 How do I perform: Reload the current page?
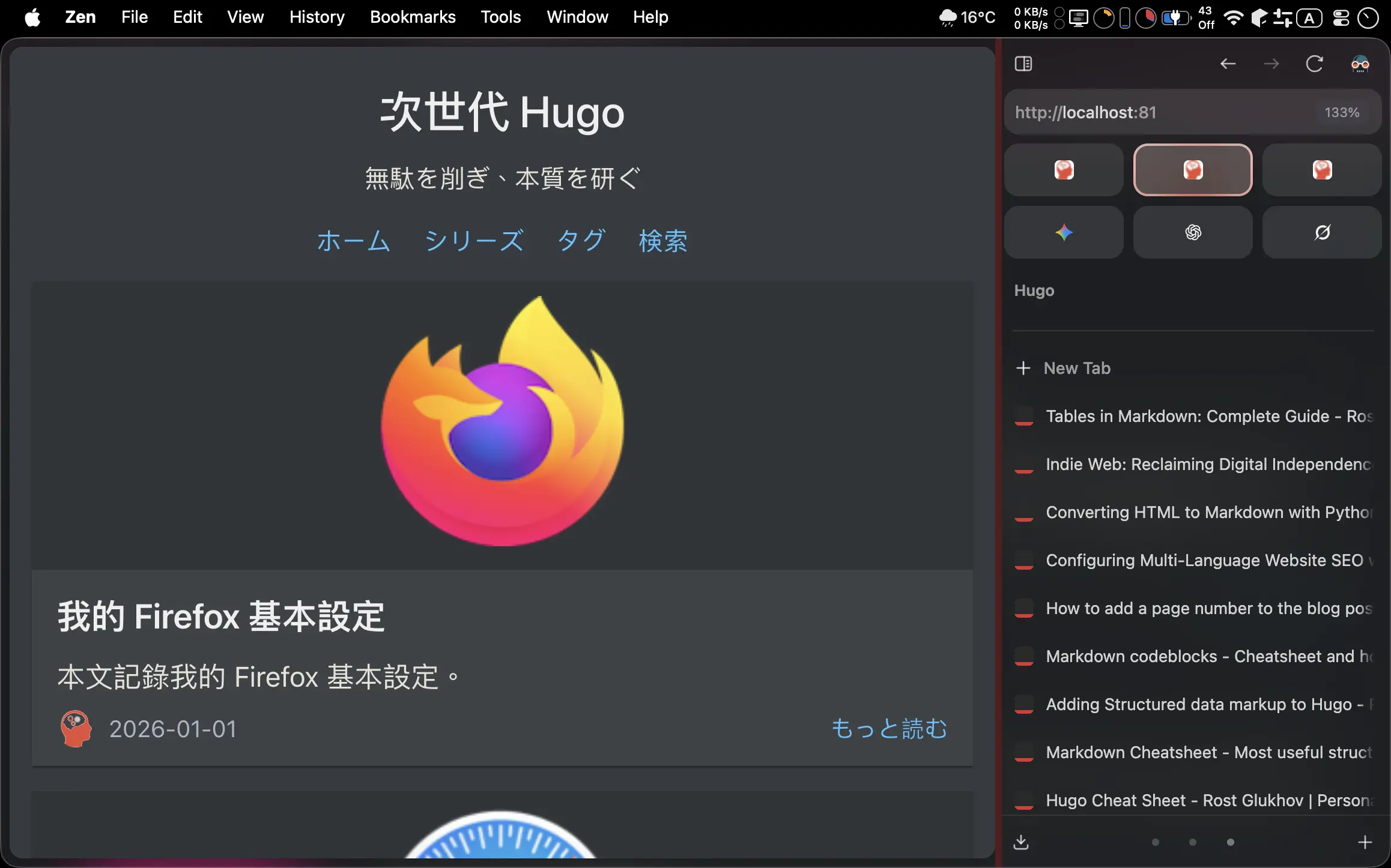1314,64
